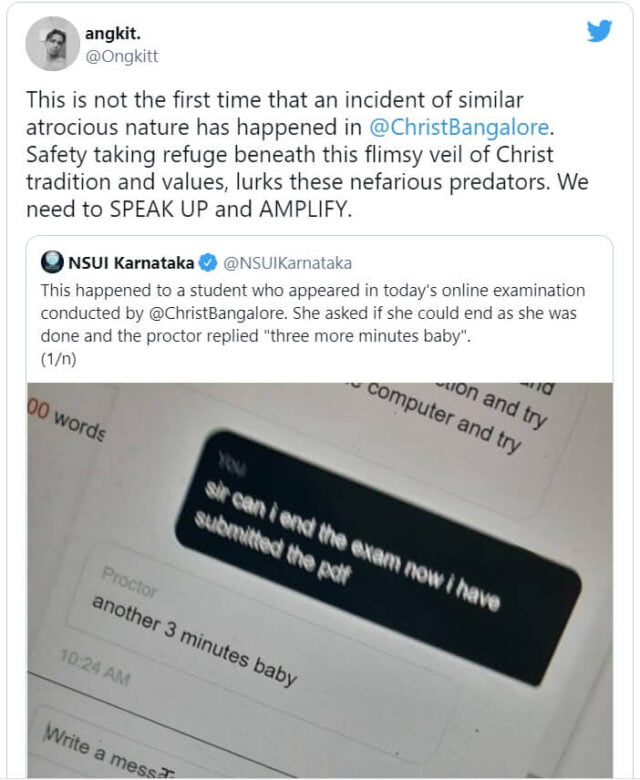640x780 pixels.
Task: Open the angkit. display name
Action: coord(111,34)
